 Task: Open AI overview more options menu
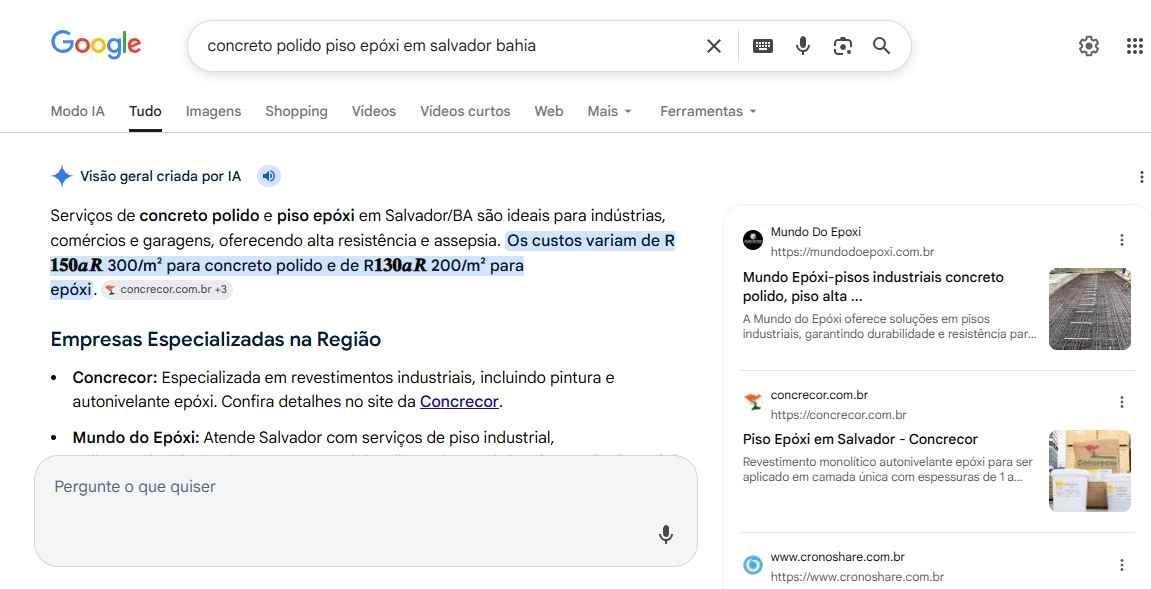coord(1141,177)
